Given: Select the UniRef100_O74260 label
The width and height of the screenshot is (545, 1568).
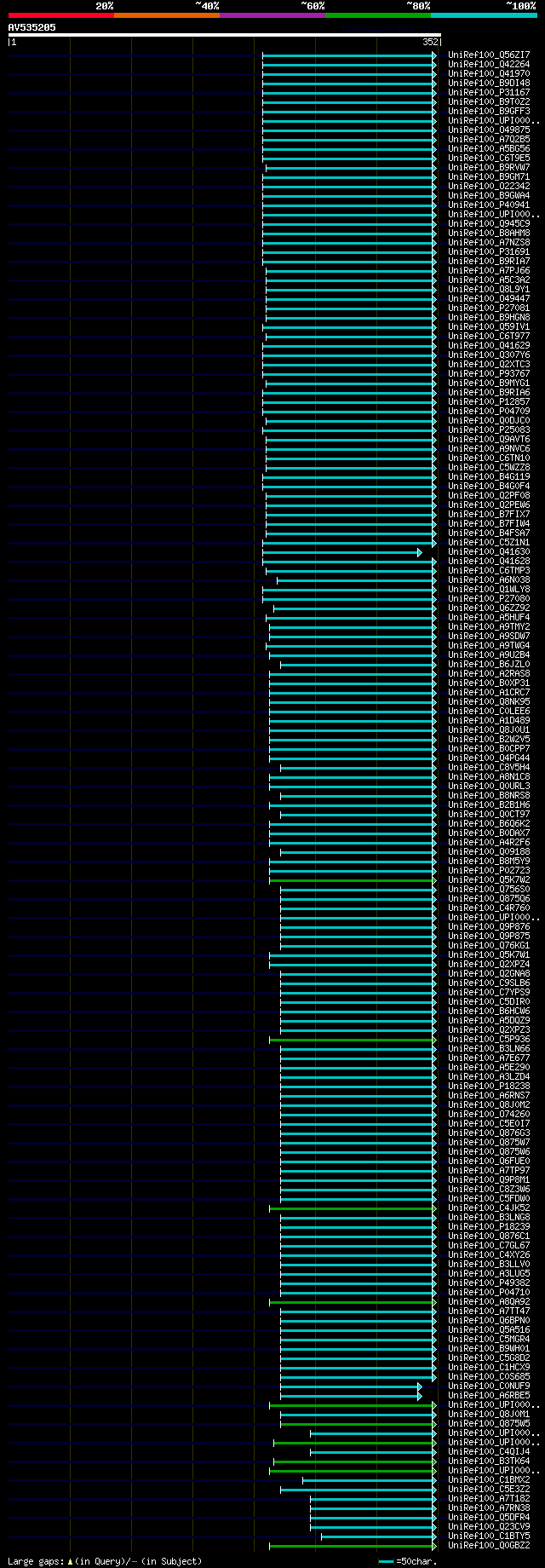Looking at the screenshot, I should 489,1114.
